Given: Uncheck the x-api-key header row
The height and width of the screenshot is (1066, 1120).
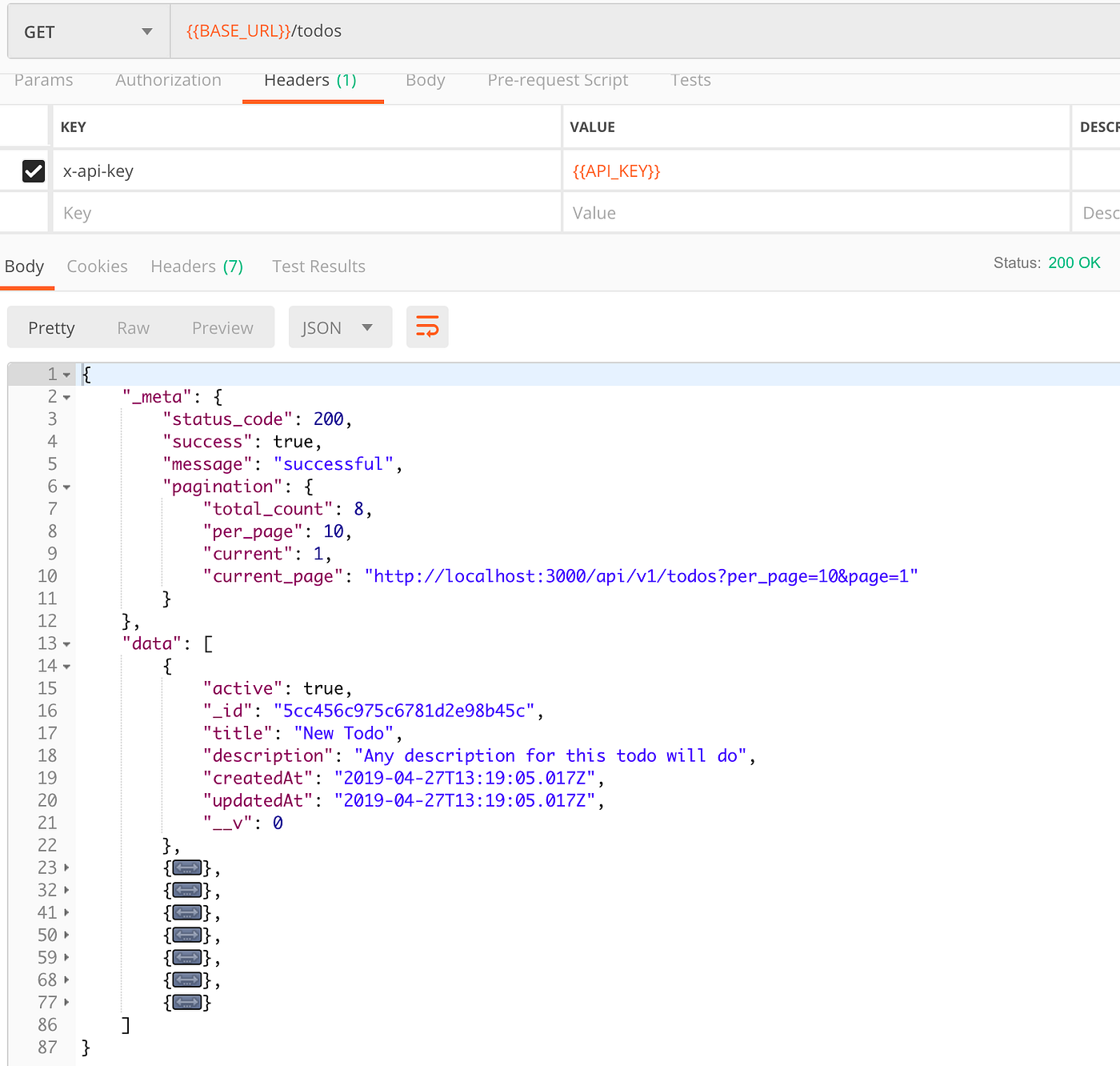Looking at the screenshot, I should [x=34, y=170].
